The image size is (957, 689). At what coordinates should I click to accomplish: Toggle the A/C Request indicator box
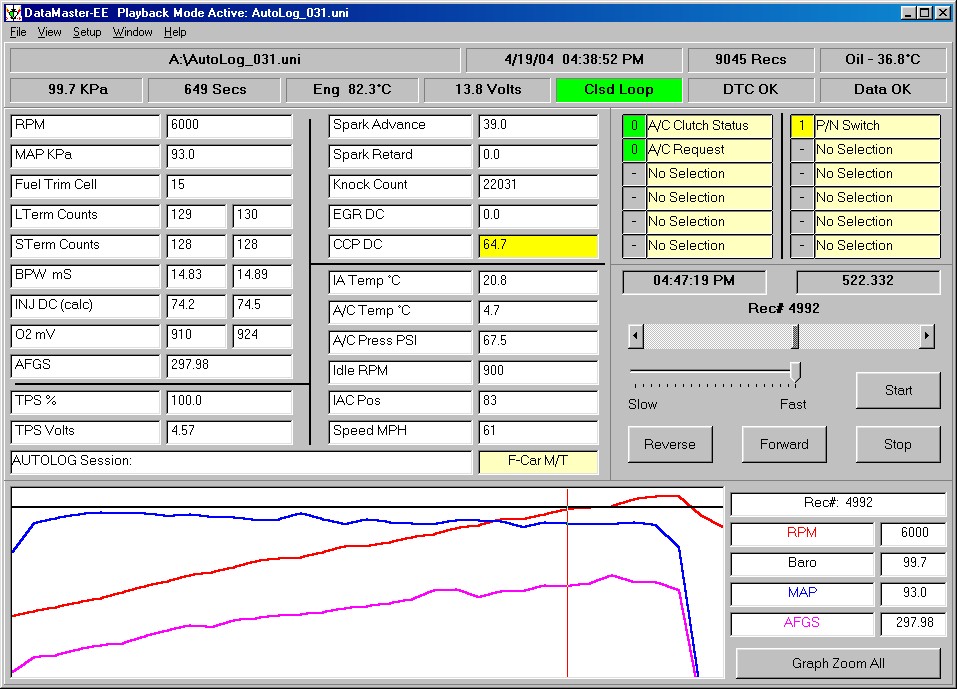click(633, 150)
